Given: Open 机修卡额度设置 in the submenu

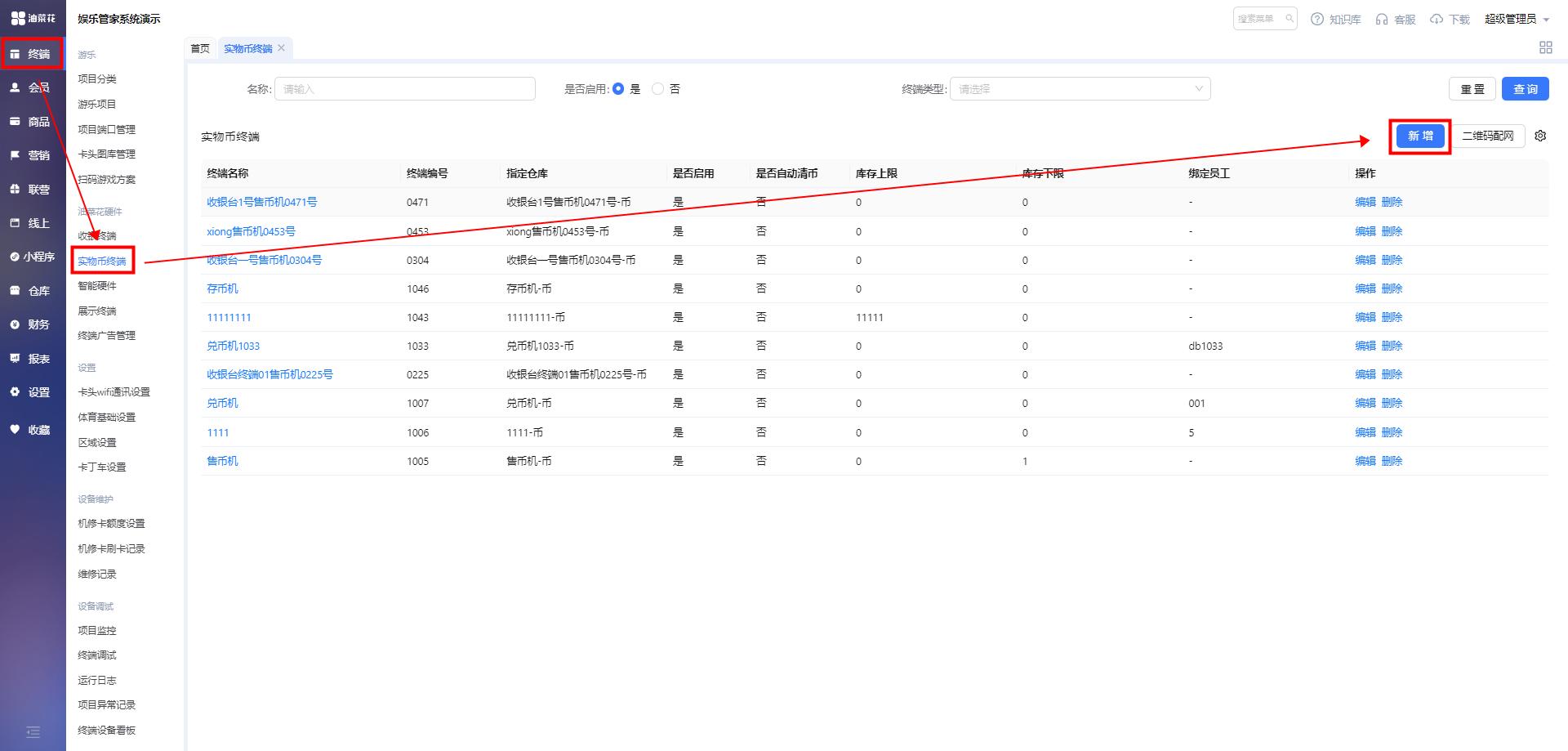Looking at the screenshot, I should (111, 524).
